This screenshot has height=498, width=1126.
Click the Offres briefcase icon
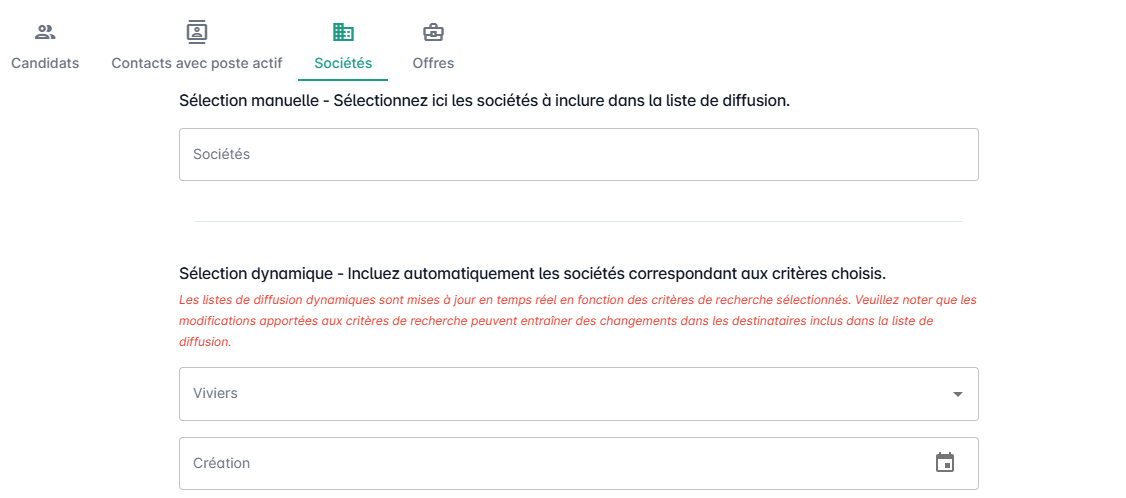click(x=433, y=32)
